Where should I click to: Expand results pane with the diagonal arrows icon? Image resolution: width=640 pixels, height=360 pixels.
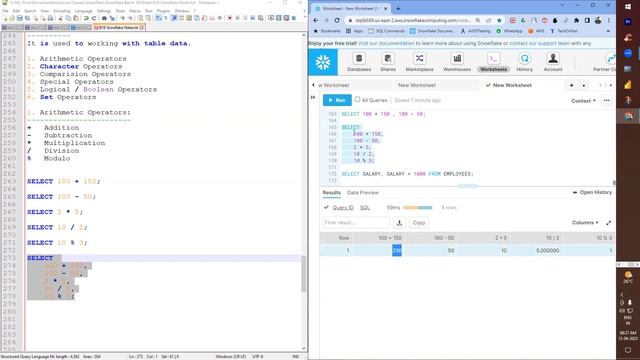609,223
